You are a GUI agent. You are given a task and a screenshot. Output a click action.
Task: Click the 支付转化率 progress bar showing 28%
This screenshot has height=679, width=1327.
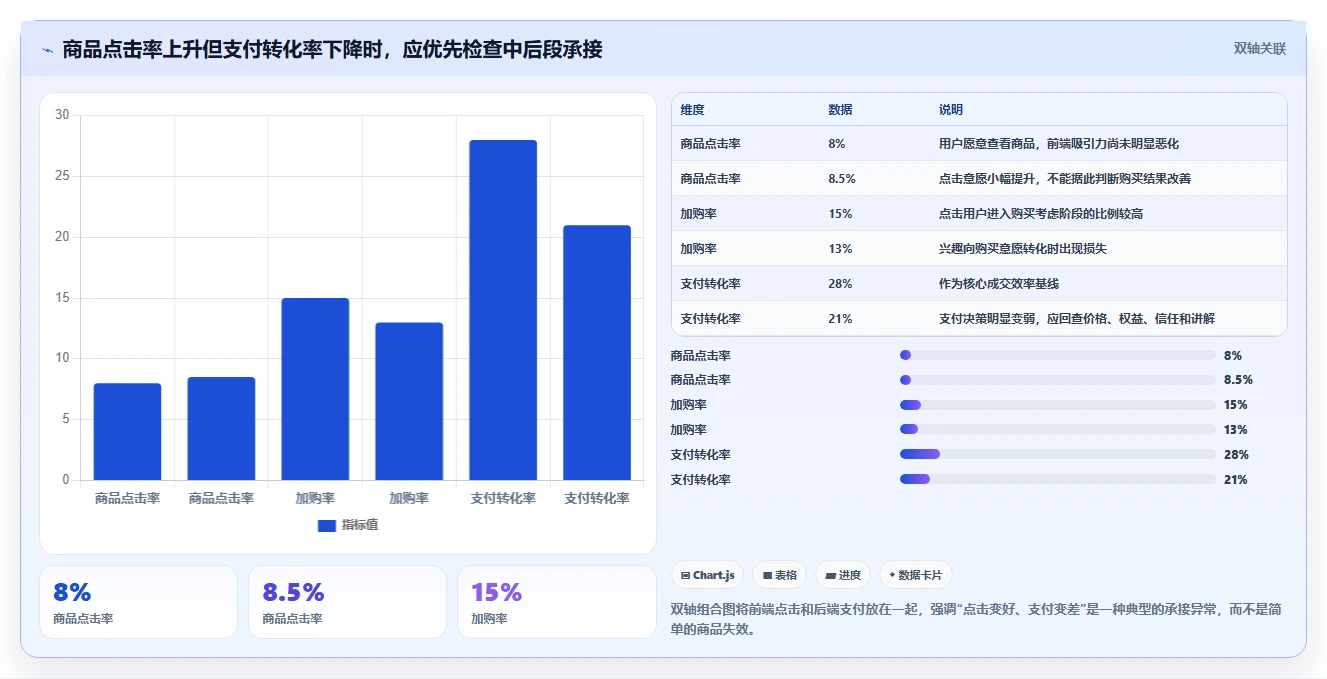click(x=1058, y=455)
